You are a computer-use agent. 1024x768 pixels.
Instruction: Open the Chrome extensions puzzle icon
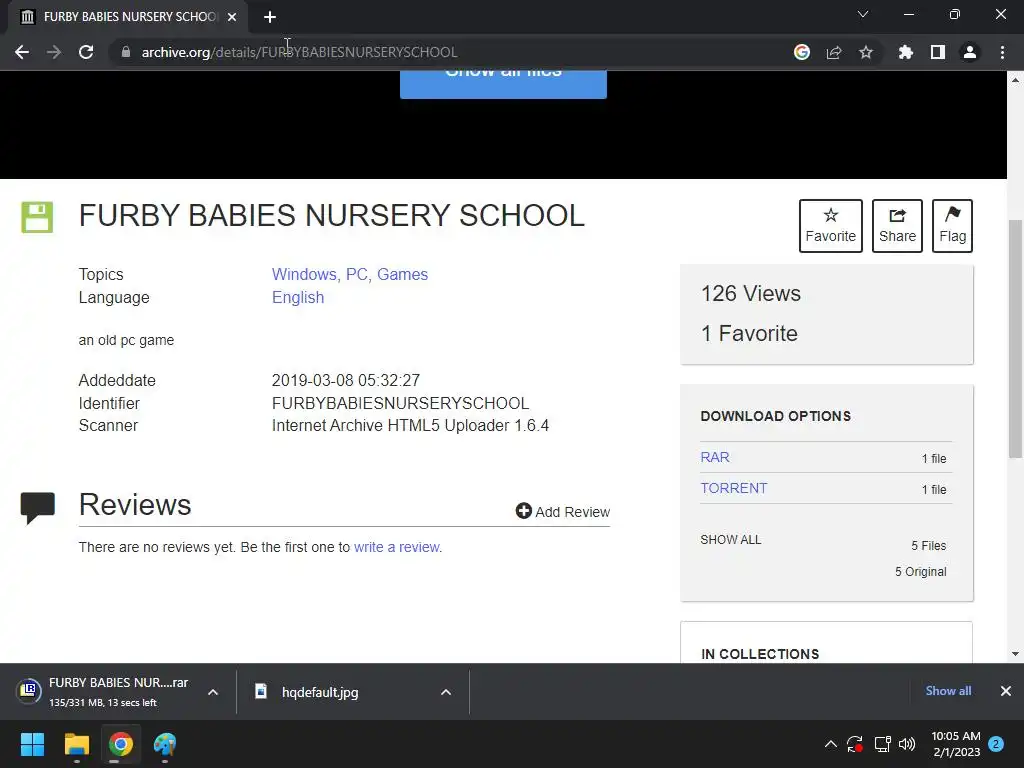tap(906, 52)
